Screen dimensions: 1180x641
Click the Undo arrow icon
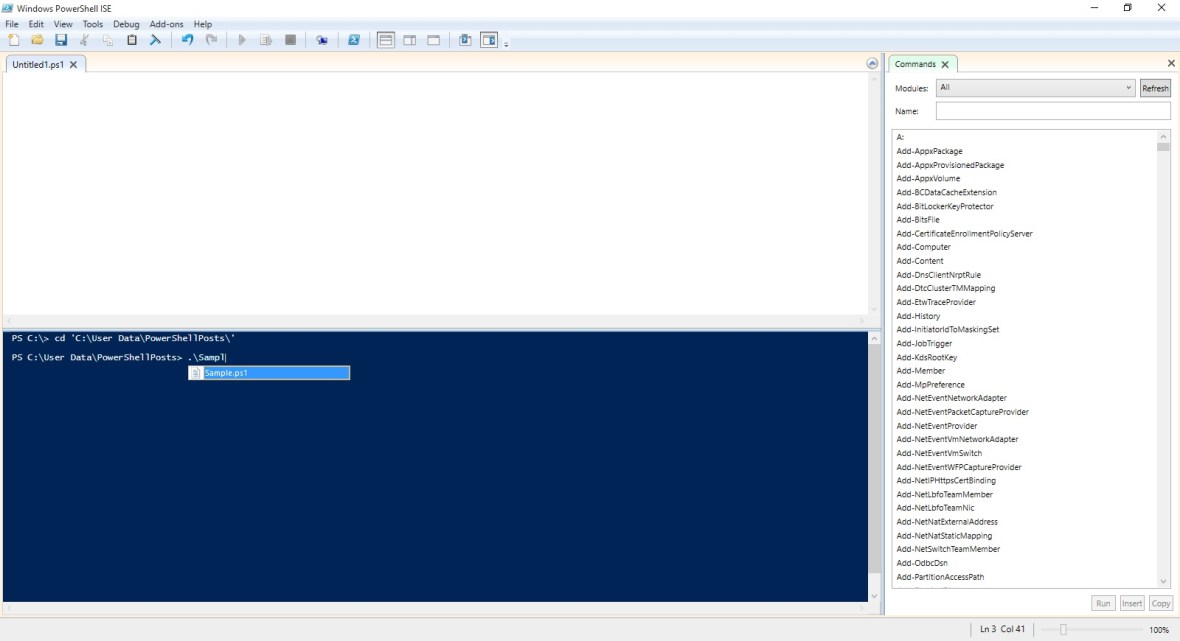(187, 40)
